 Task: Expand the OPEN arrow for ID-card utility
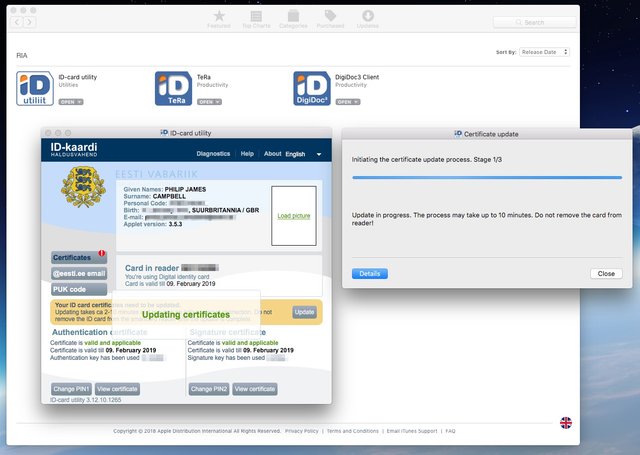pyautogui.click(x=79, y=102)
